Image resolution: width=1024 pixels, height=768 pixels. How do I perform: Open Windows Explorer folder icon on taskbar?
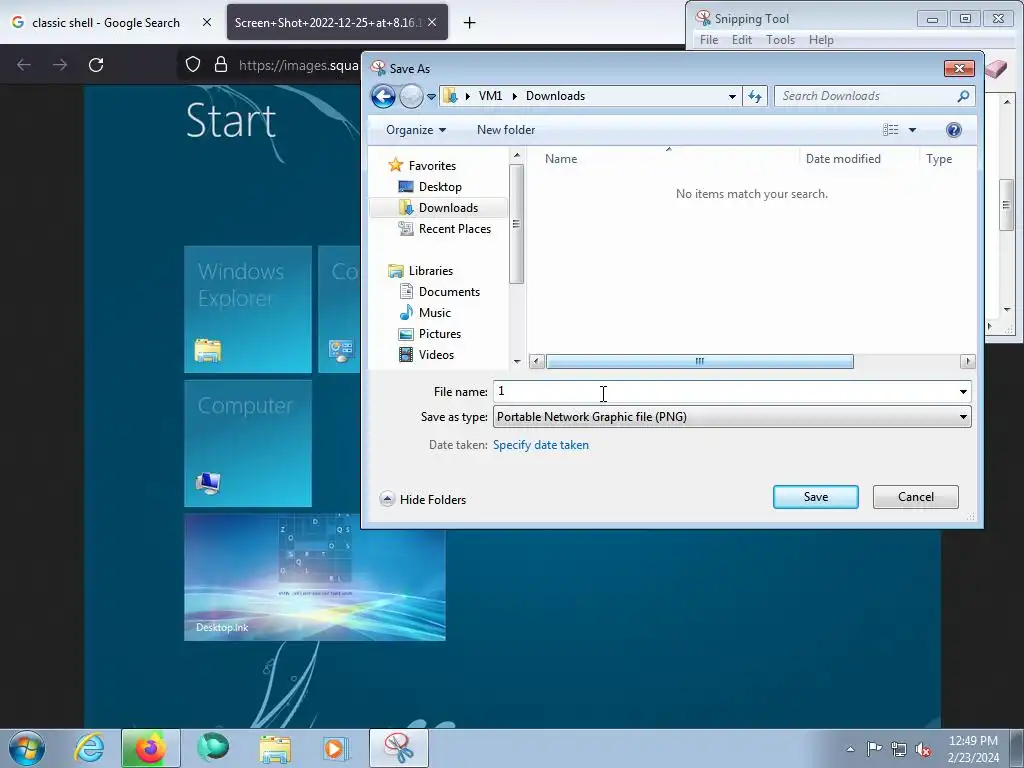coord(275,748)
